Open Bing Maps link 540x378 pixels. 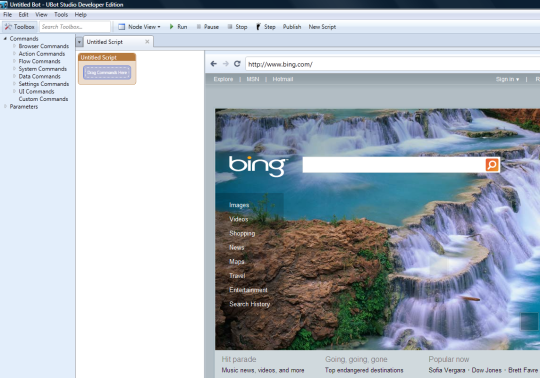(237, 262)
